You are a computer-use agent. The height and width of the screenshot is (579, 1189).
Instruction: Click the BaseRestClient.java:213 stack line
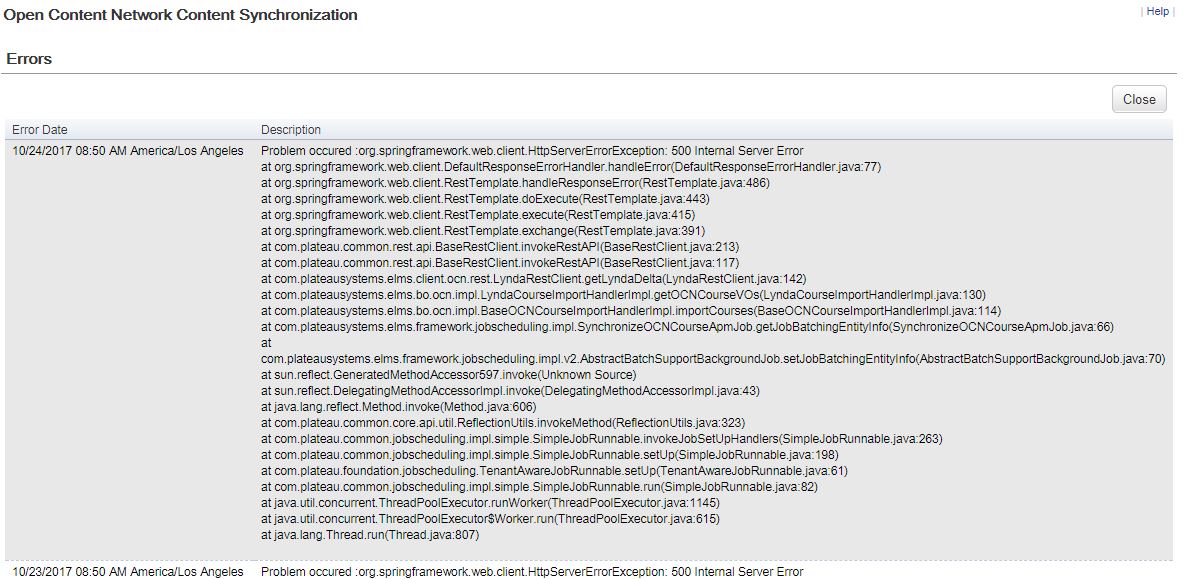pos(500,247)
